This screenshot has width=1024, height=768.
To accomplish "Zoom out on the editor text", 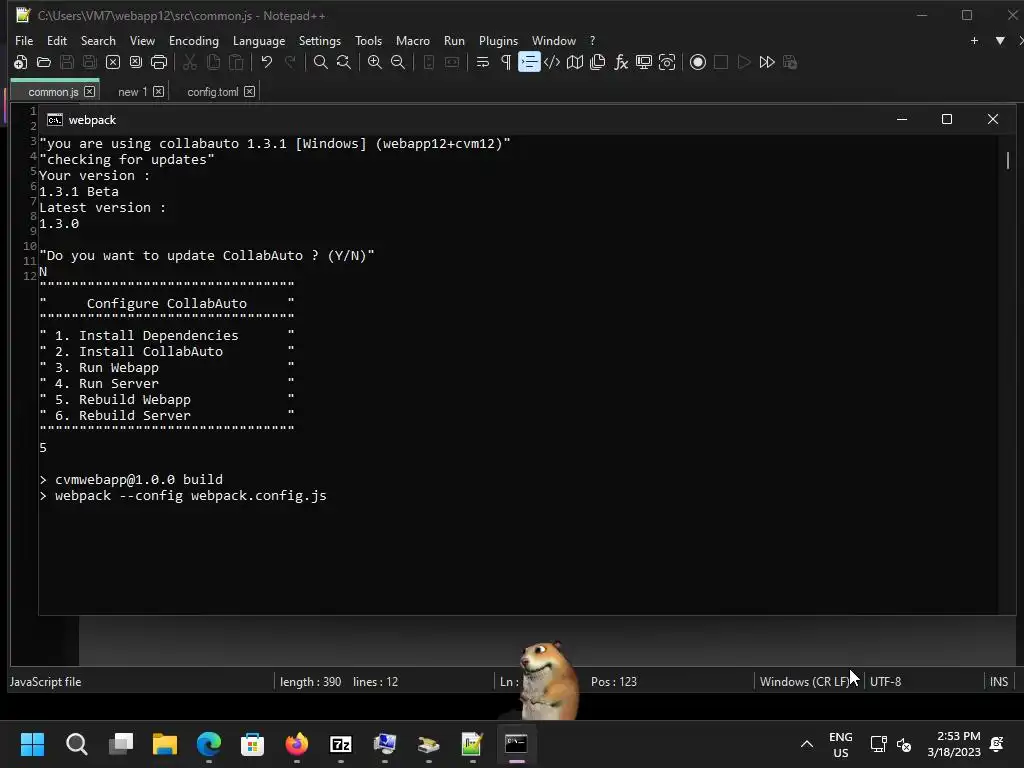I will [x=398, y=62].
